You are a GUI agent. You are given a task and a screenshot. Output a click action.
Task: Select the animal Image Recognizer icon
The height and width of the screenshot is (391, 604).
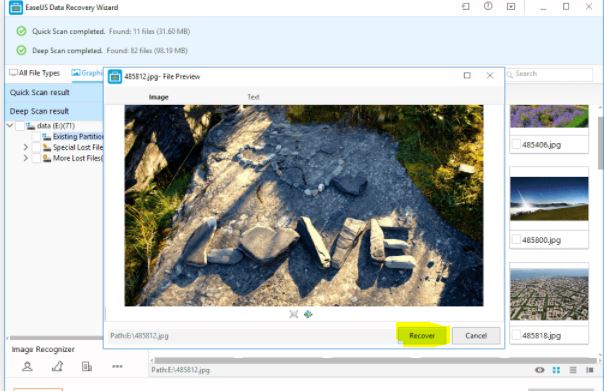tap(57, 366)
